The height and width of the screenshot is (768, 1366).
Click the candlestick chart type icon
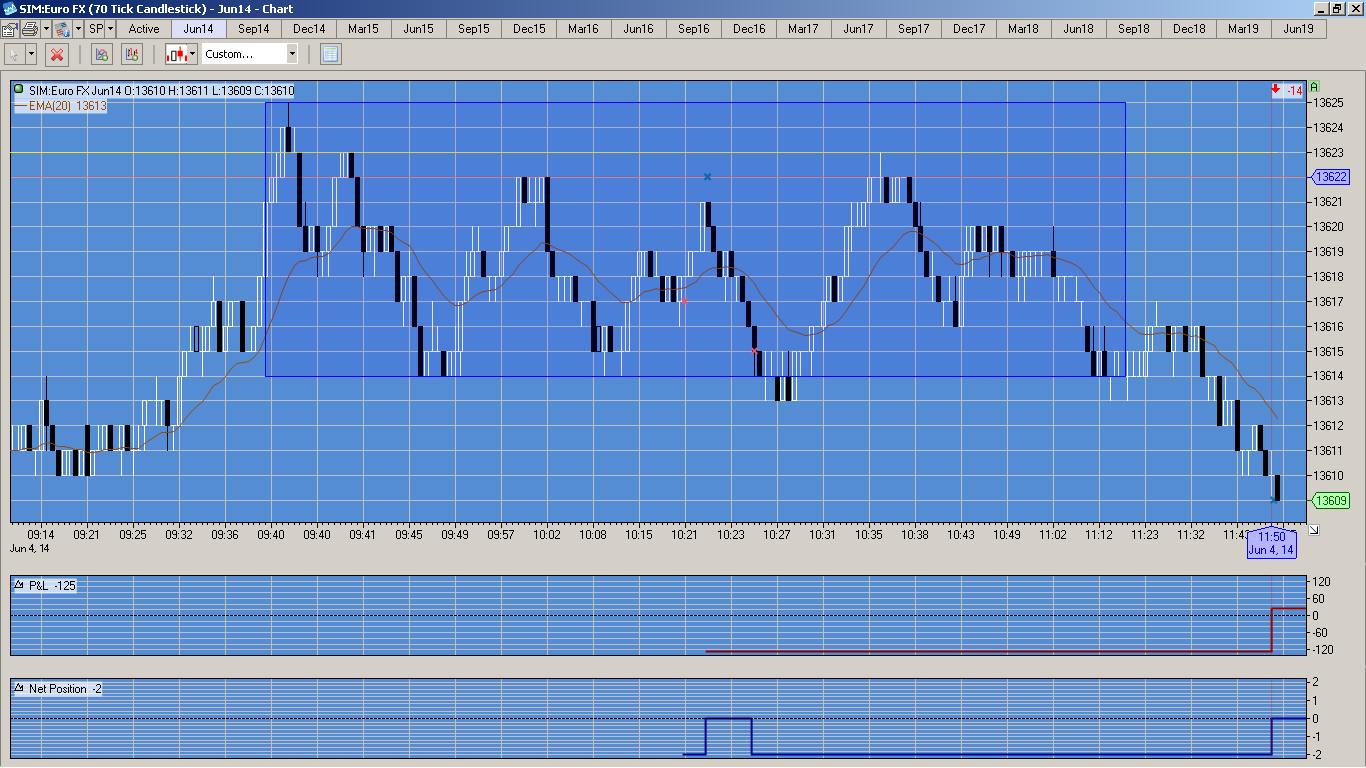[177, 54]
